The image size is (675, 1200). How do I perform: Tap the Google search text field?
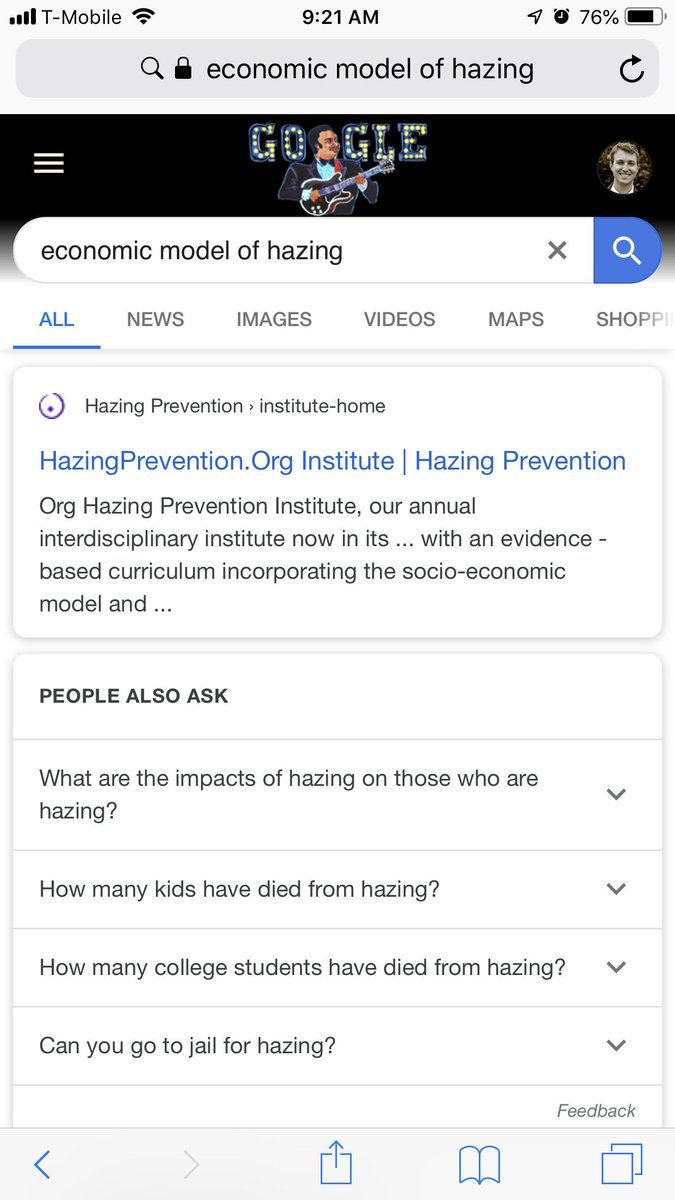[280, 250]
